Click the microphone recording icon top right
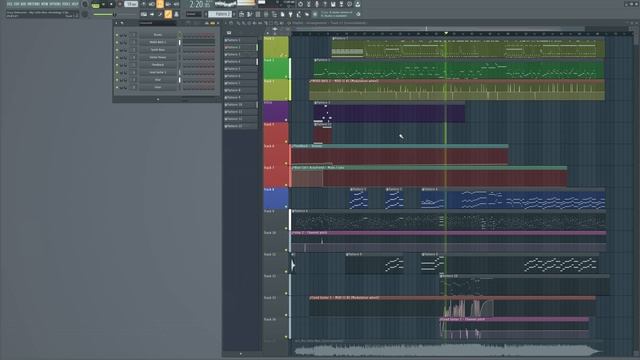Screen dimensions: 640x360 (317, 4)
